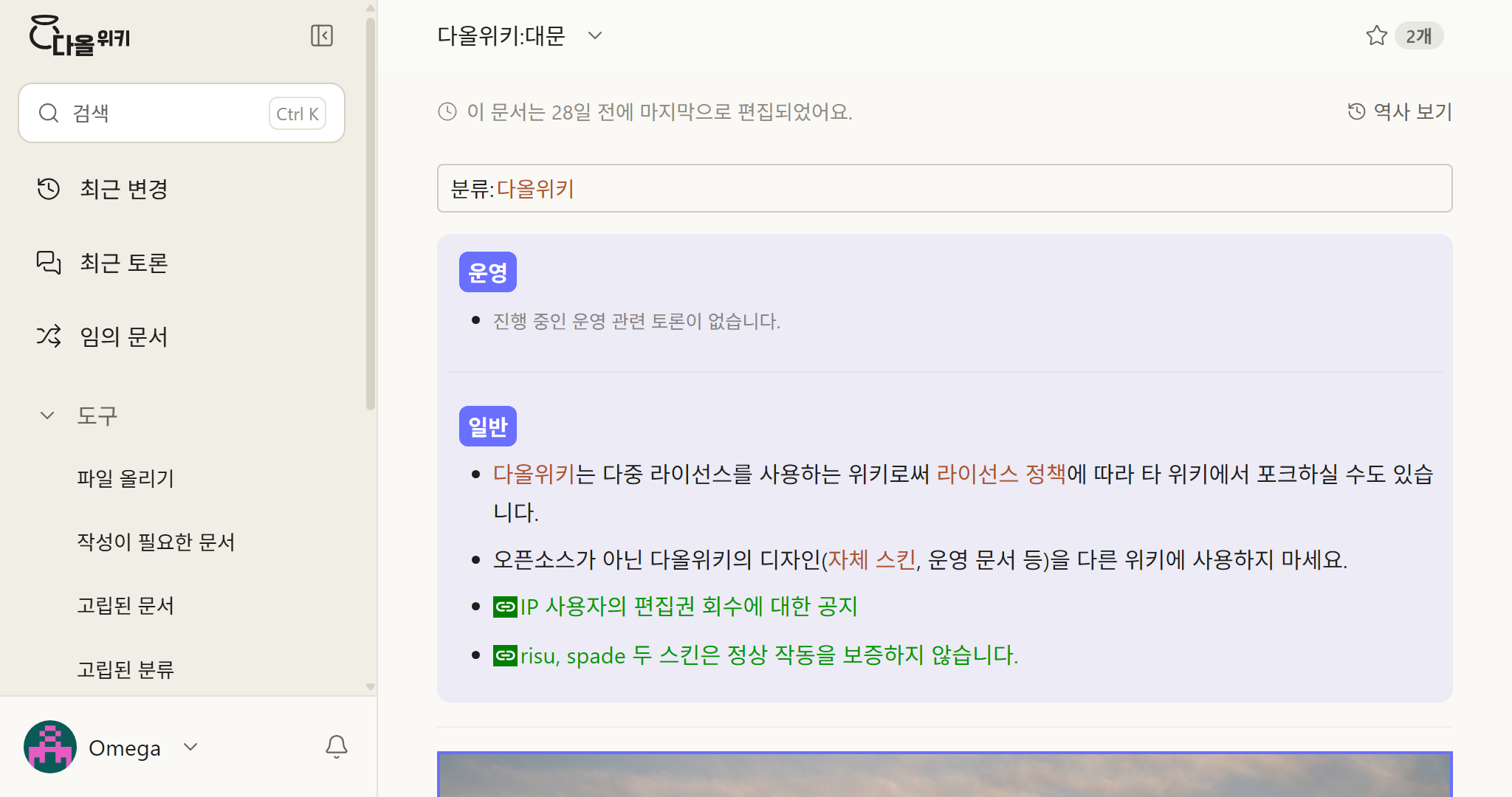1512x797 pixels.
Task: Focus the 검색 search field
Action: (x=182, y=113)
